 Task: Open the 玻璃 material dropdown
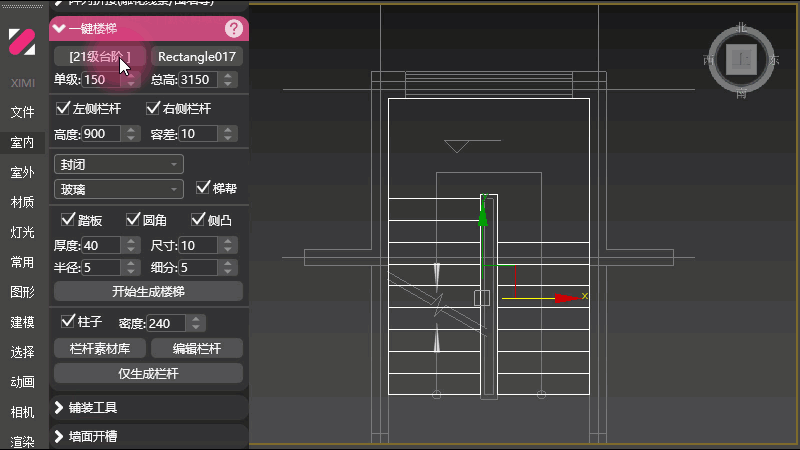click(118, 189)
